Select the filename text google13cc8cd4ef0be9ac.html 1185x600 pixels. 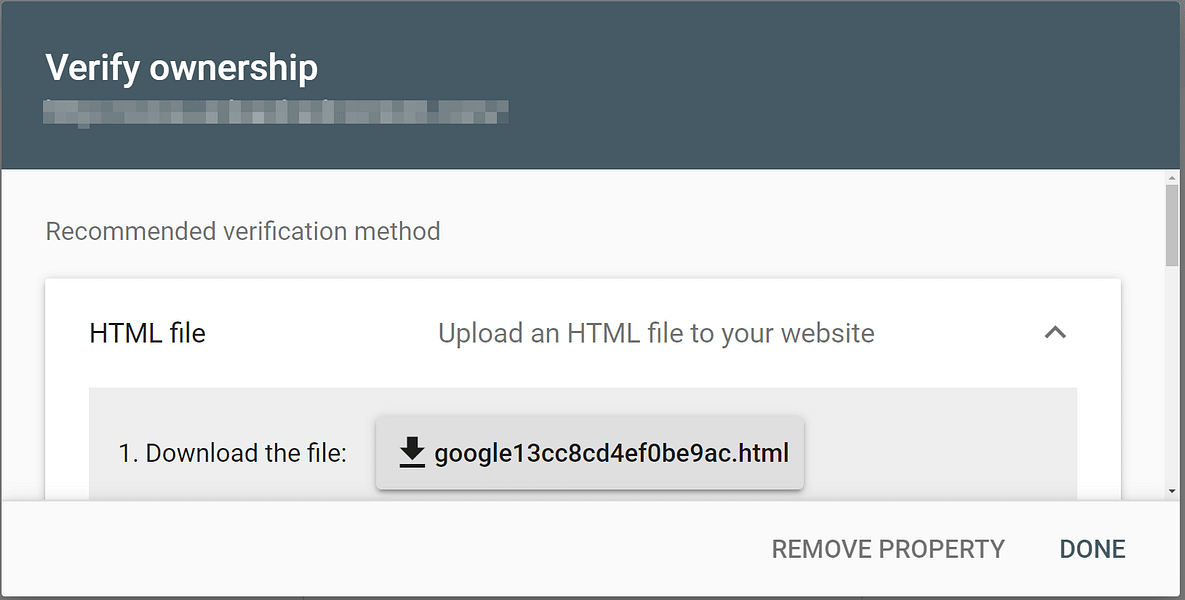coord(611,452)
